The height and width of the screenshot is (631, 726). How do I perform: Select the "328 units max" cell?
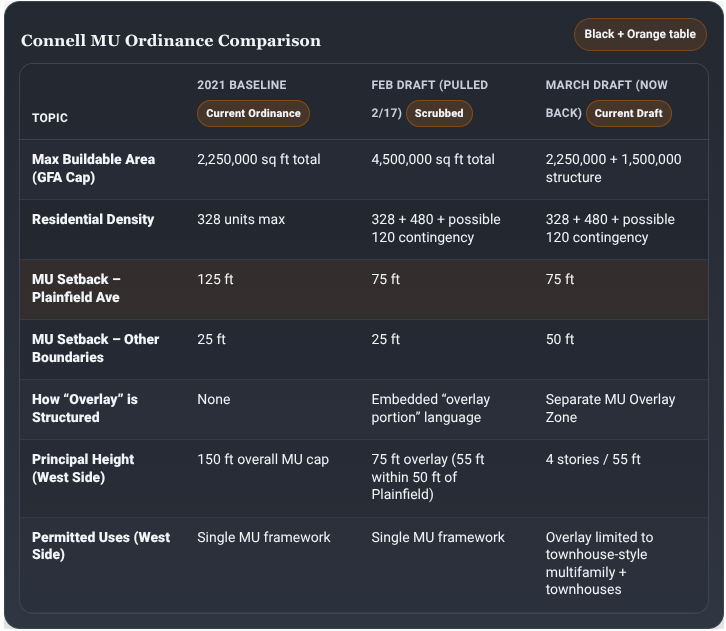[241, 219]
